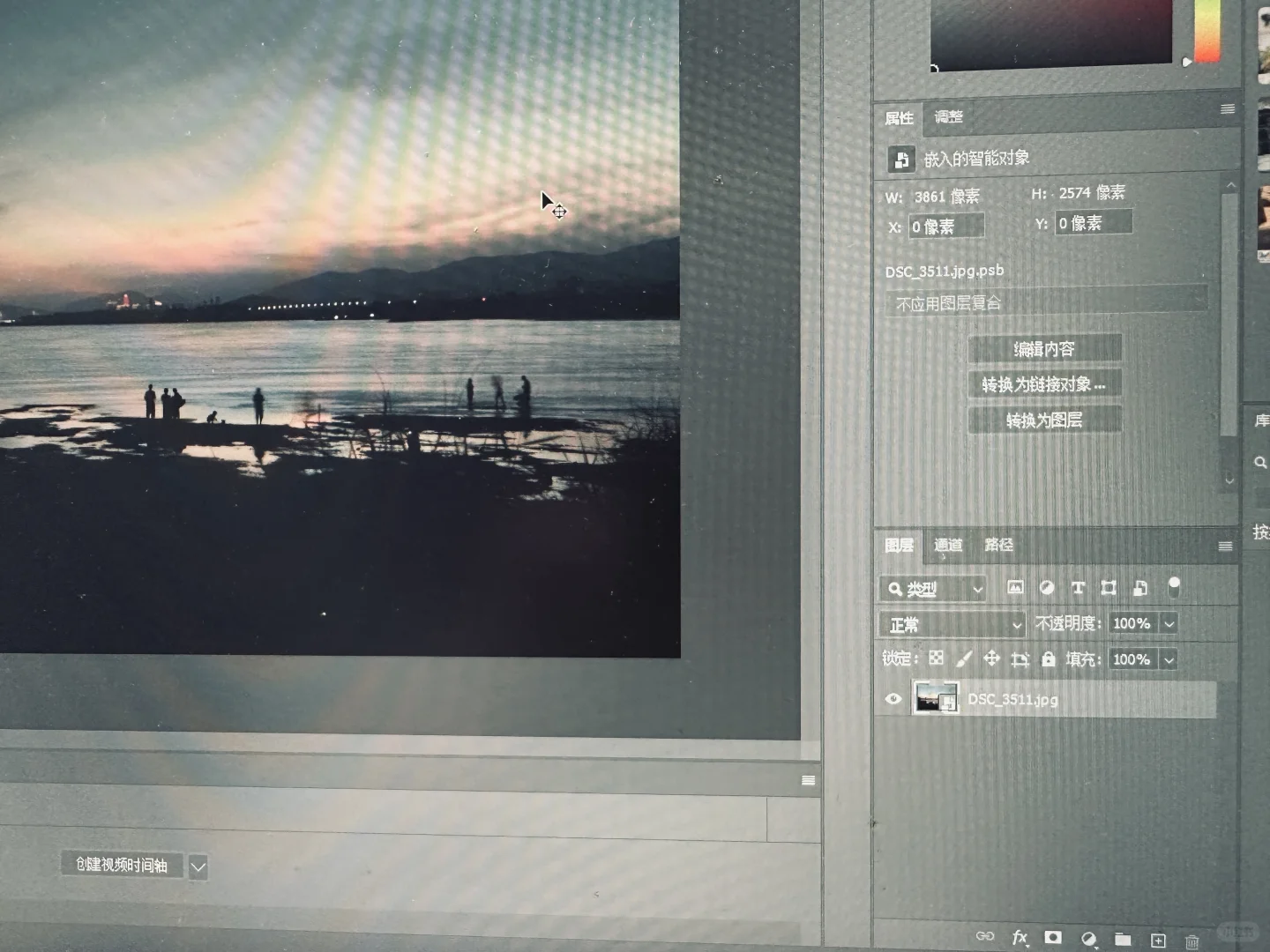Toggle prevent artboard auto-nesting lock
The height and width of the screenshot is (952, 1270).
click(x=1020, y=659)
